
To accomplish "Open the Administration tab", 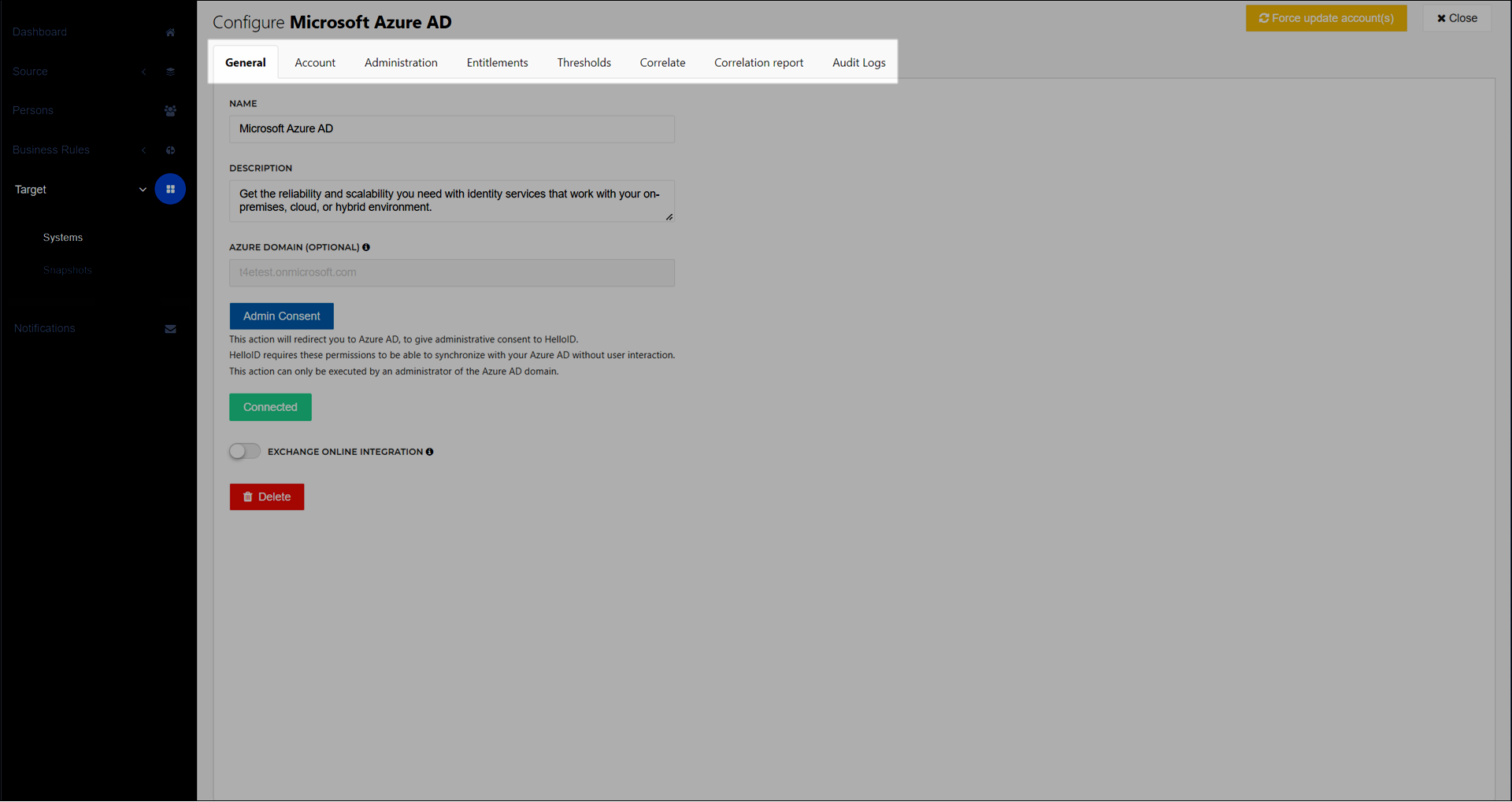I will 401,62.
